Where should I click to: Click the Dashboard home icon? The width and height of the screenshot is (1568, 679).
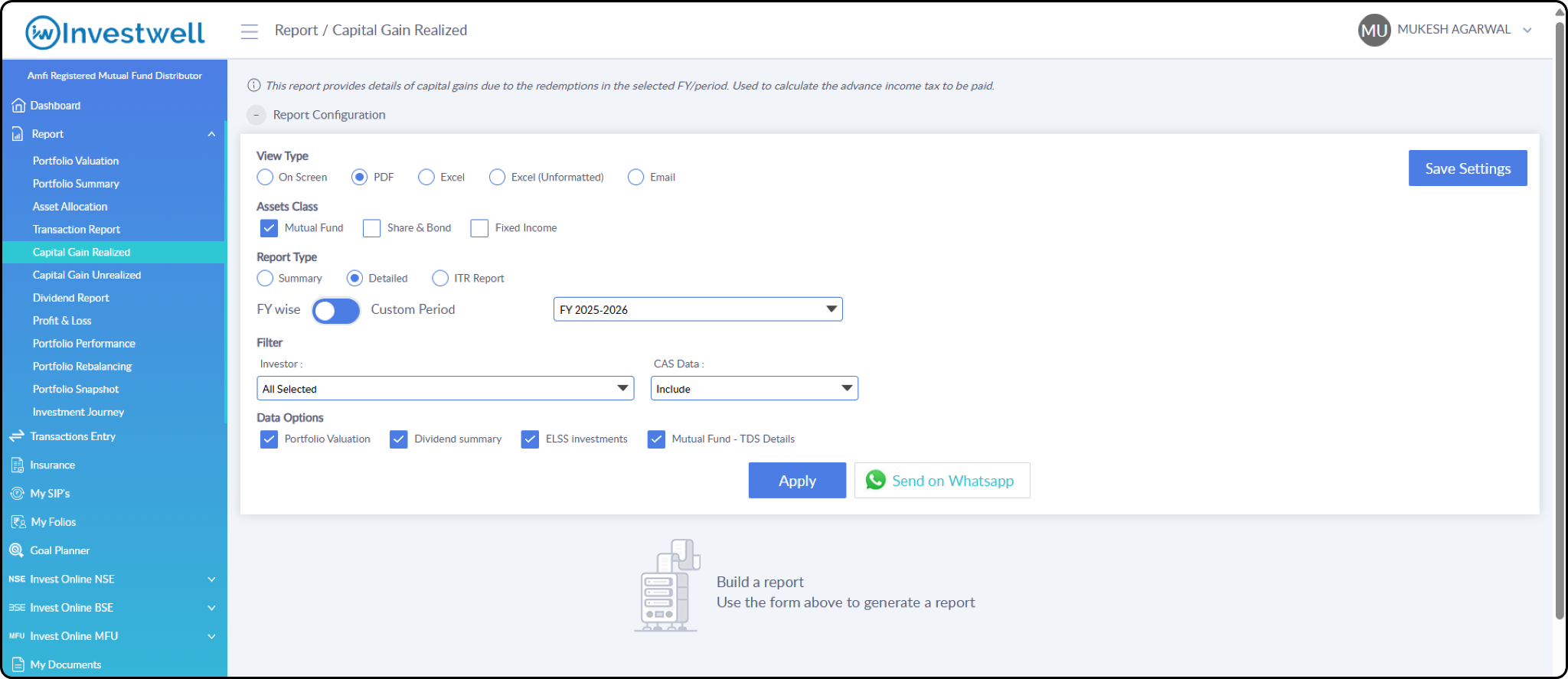click(18, 106)
